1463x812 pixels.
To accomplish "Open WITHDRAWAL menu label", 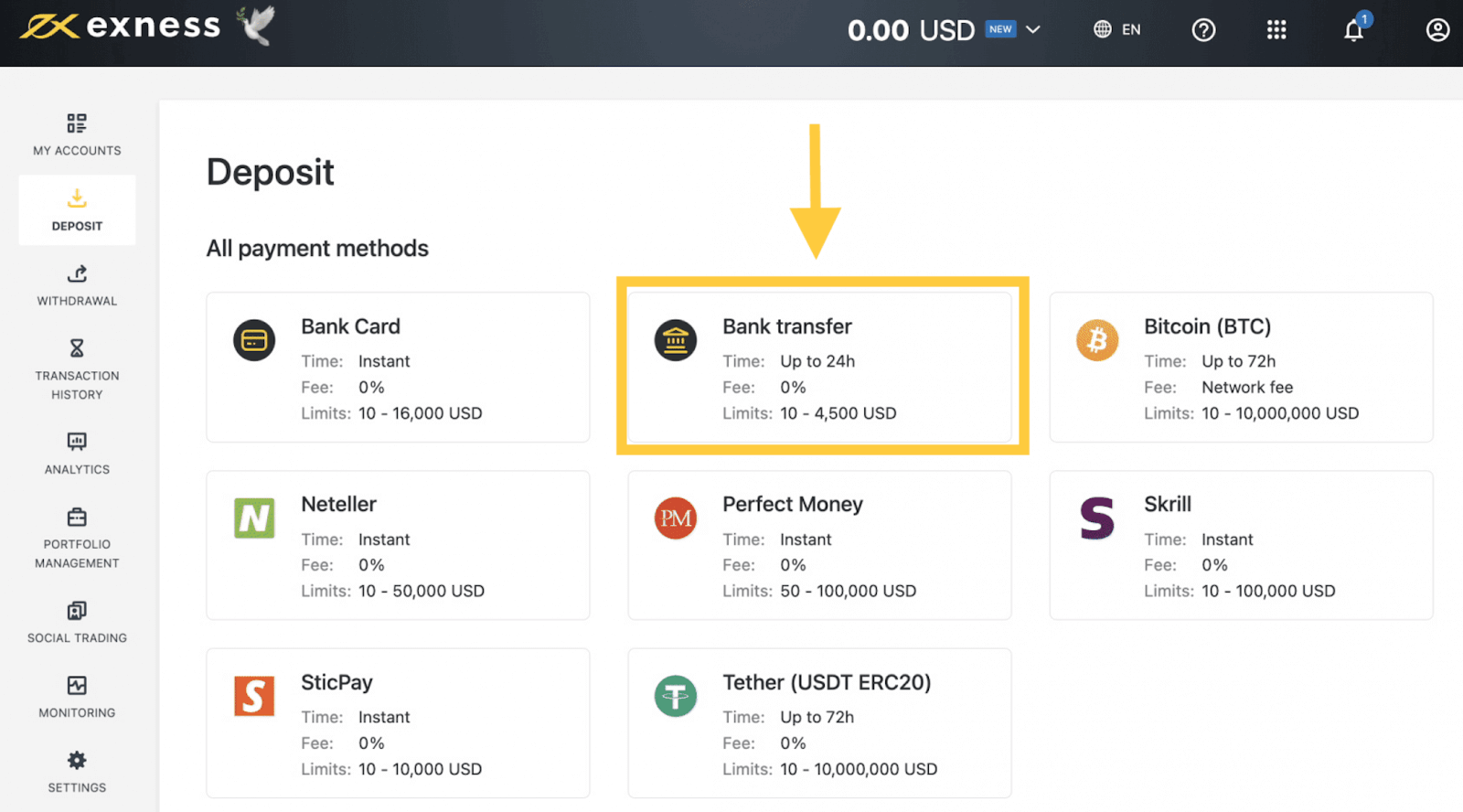I will [77, 301].
